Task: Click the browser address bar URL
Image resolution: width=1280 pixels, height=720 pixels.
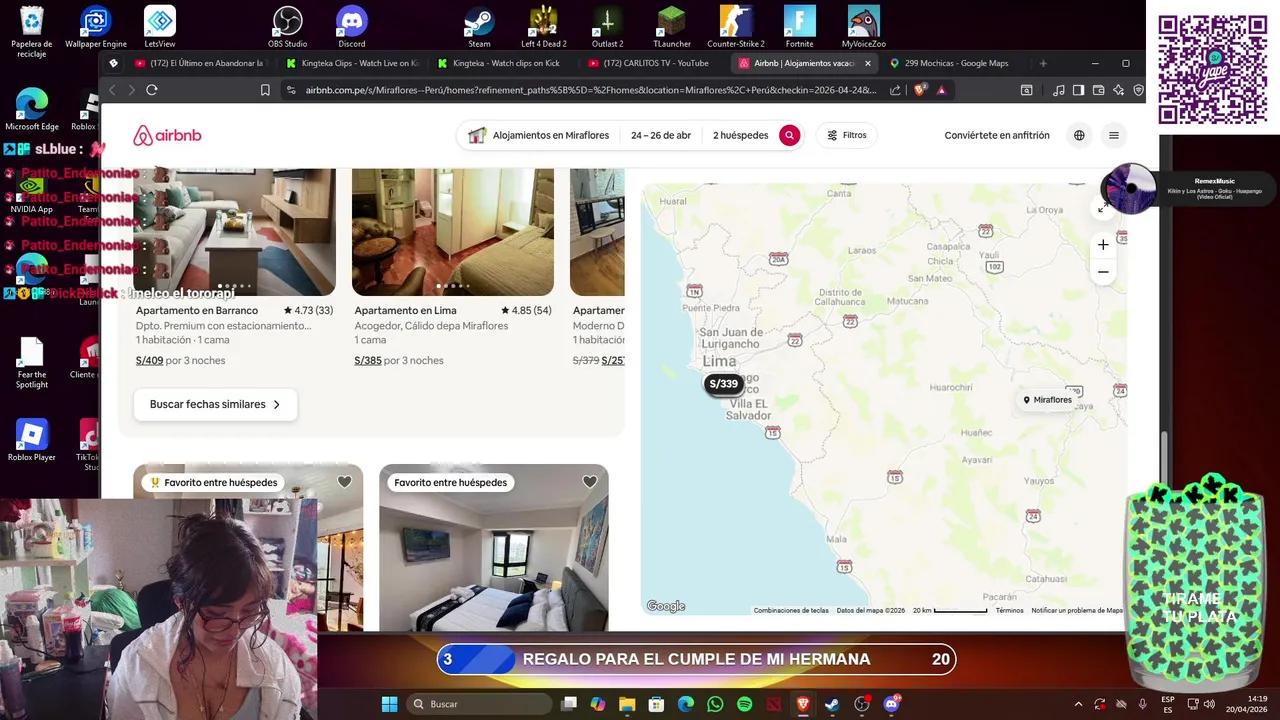Action: pos(590,90)
